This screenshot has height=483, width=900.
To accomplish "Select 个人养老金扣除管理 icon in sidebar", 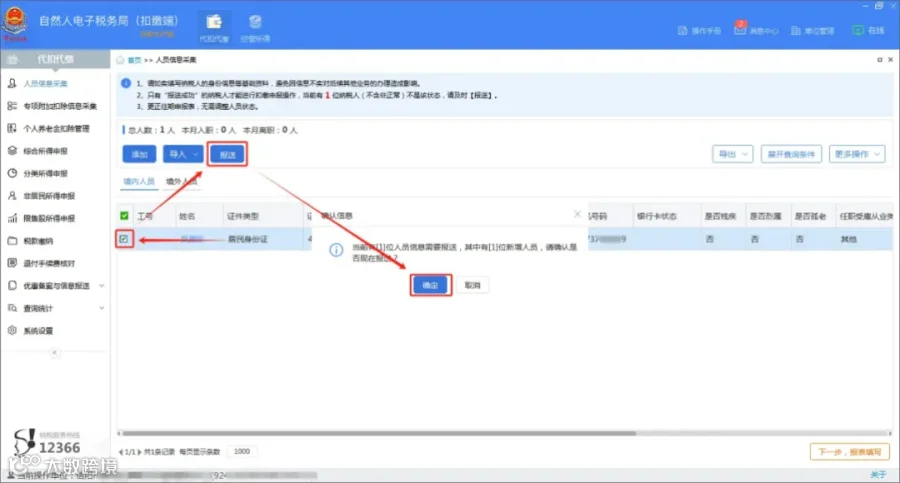I will (12, 128).
